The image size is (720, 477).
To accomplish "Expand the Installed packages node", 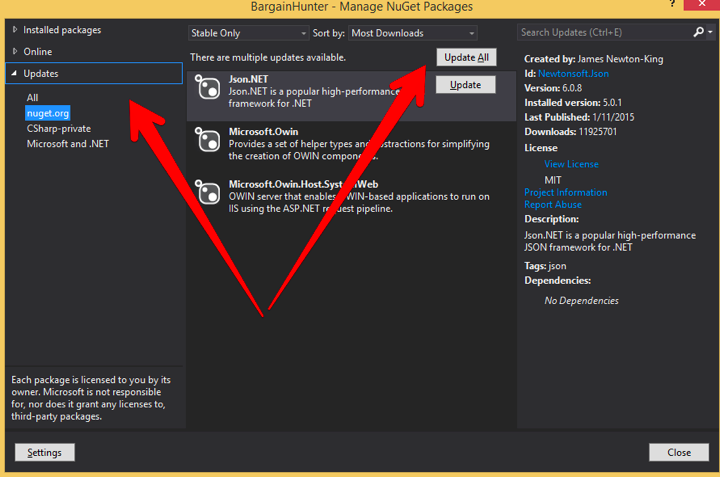I will (x=15, y=29).
